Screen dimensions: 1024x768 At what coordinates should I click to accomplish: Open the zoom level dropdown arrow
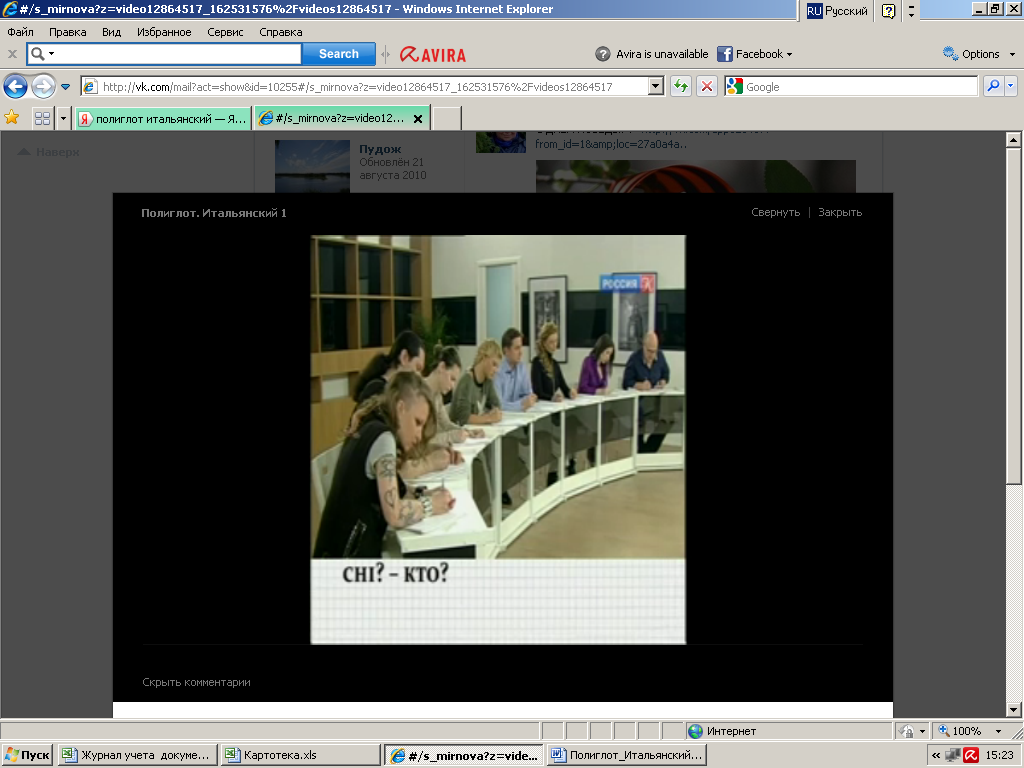(998, 731)
